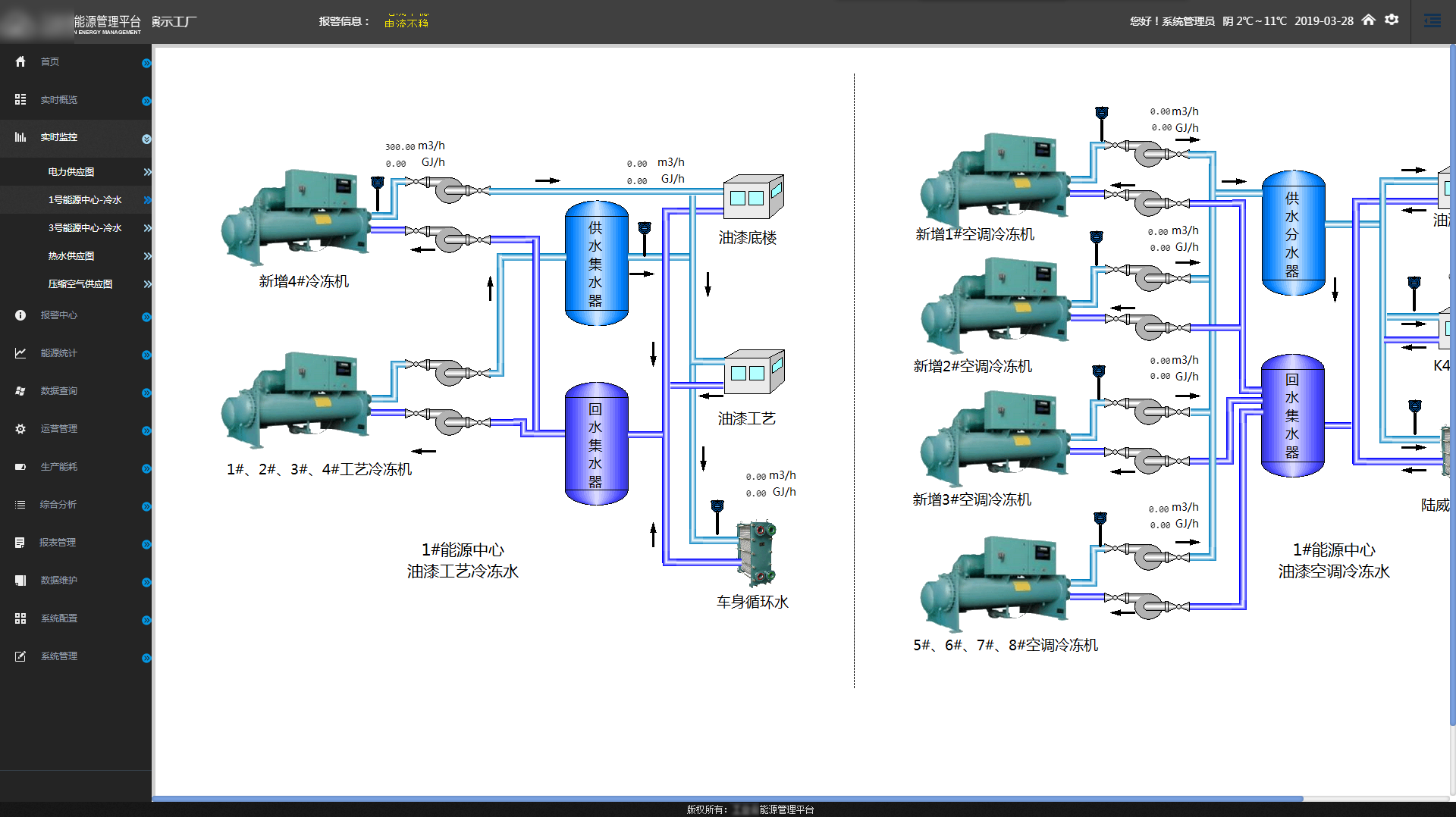Collapse arrow next to 实时监控

click(x=146, y=139)
